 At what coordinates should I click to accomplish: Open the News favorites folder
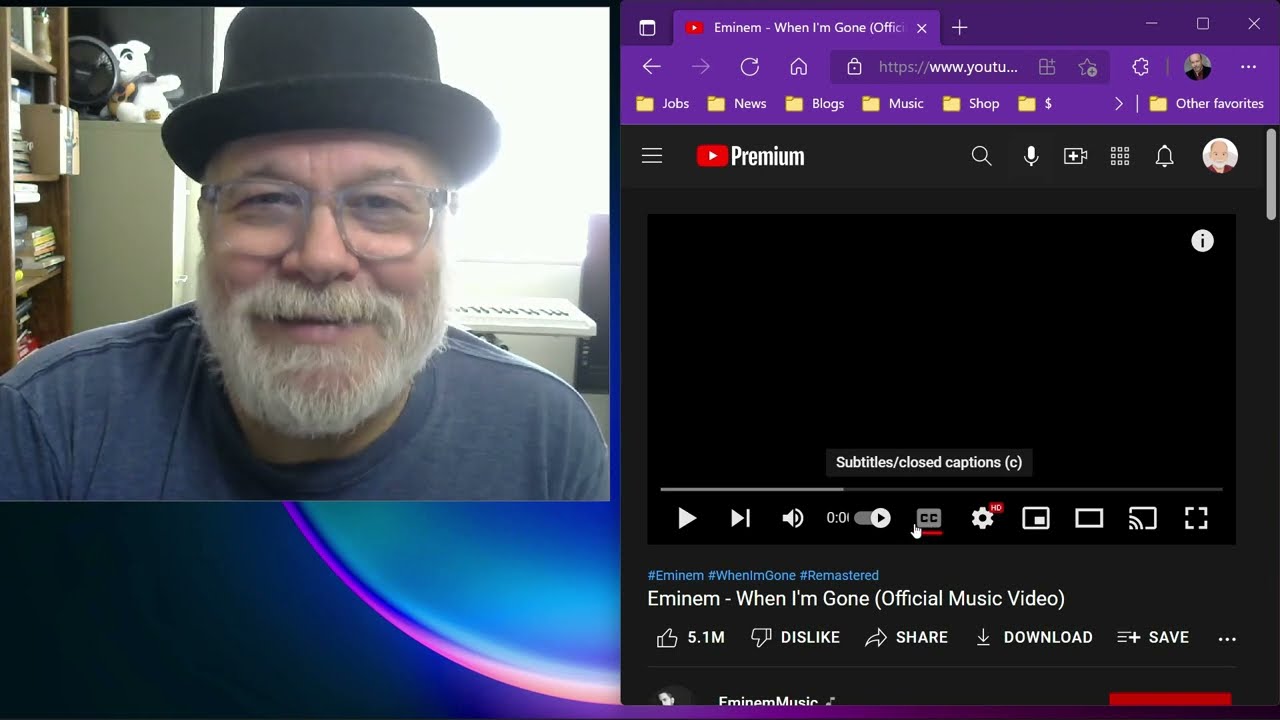[736, 103]
